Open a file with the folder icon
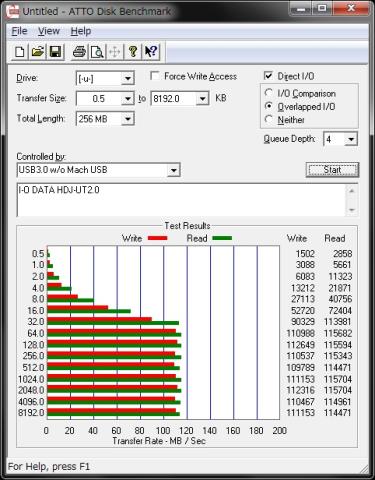 38,52
